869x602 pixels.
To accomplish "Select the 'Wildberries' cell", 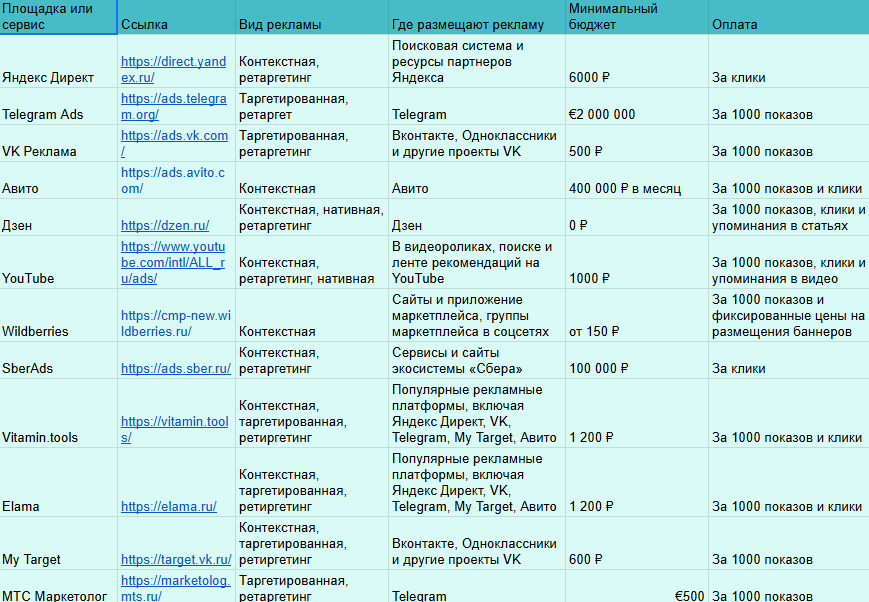I will [x=58, y=315].
